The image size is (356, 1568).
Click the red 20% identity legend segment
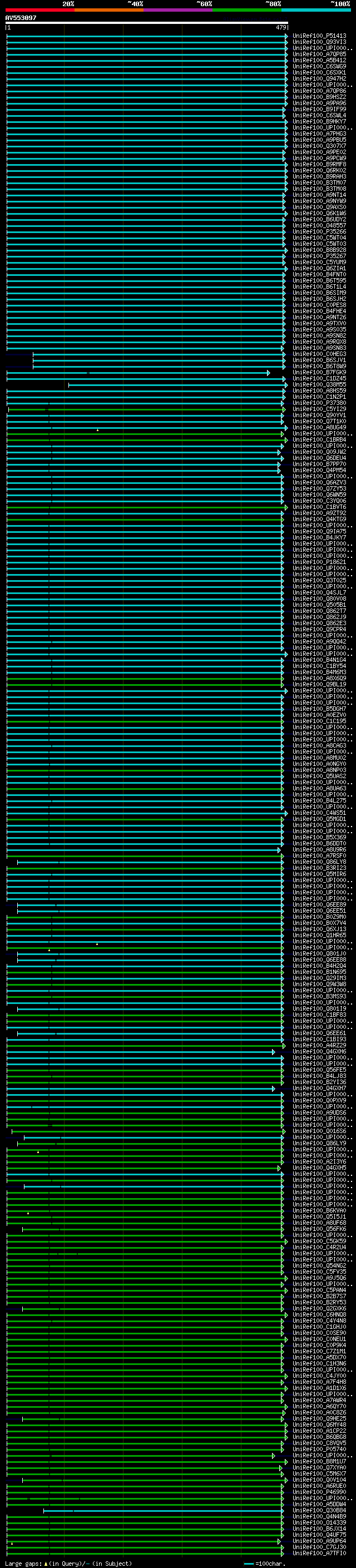(x=39, y=10)
